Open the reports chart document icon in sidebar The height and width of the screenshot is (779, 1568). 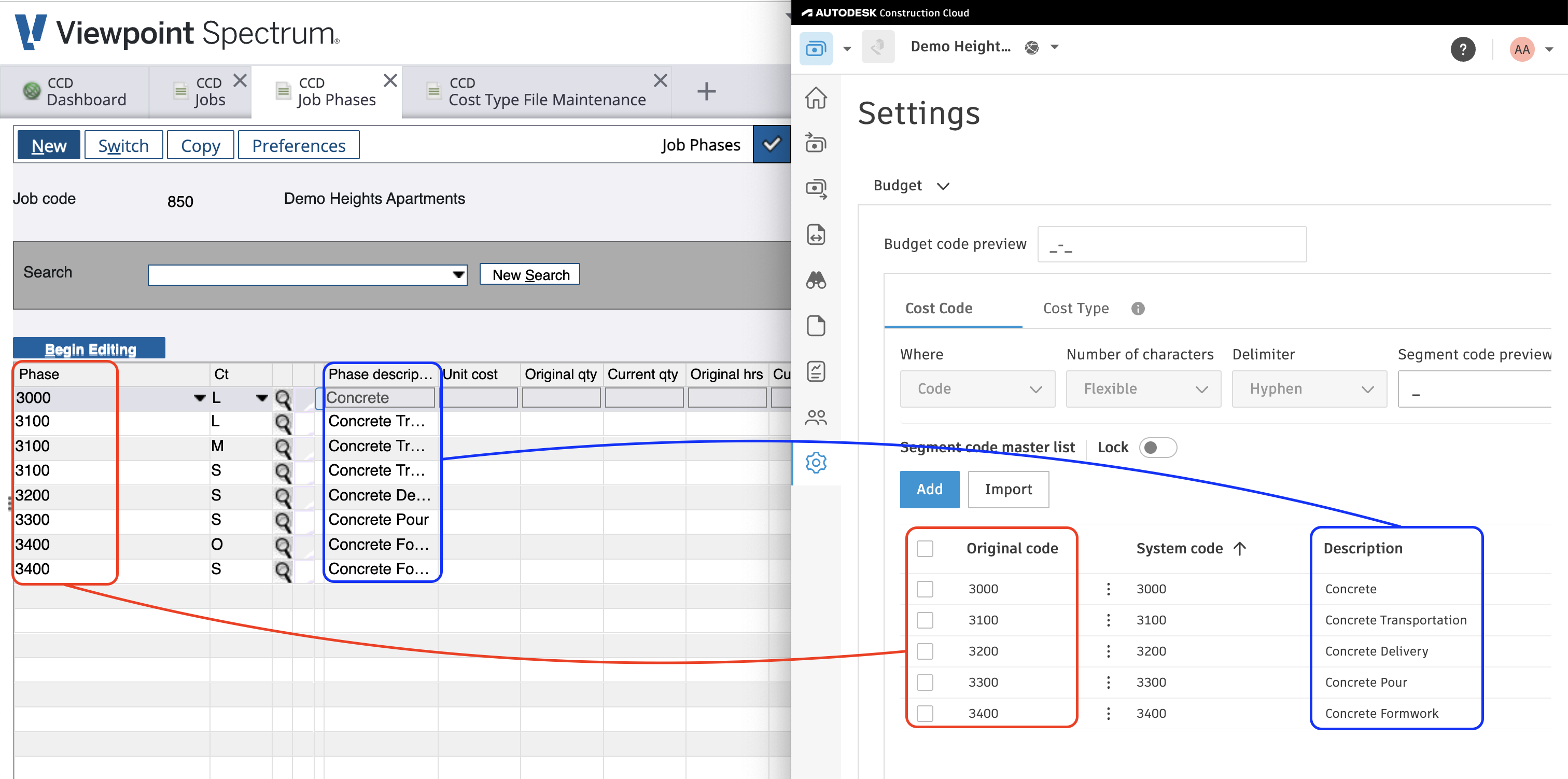[x=816, y=371]
